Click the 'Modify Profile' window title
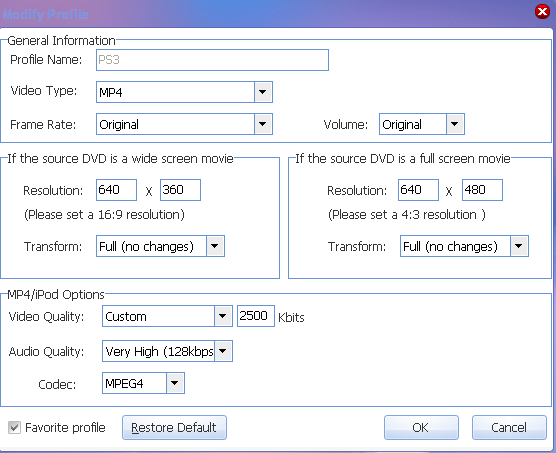The height and width of the screenshot is (453, 556). 45,14
